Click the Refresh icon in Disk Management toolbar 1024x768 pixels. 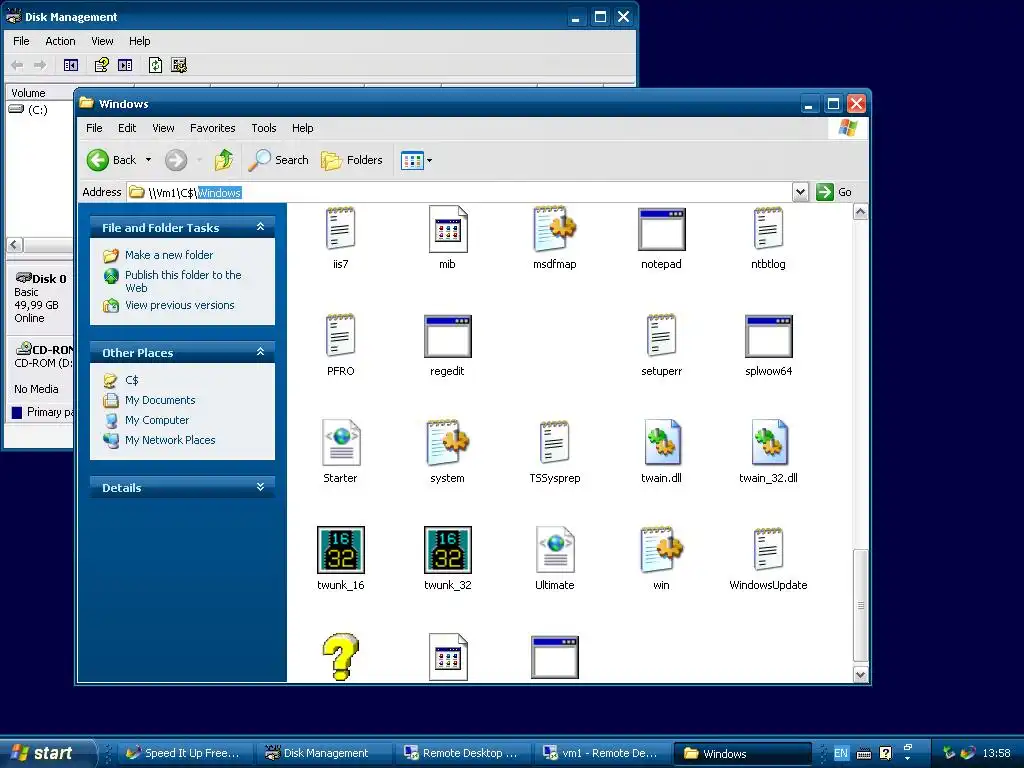click(155, 65)
